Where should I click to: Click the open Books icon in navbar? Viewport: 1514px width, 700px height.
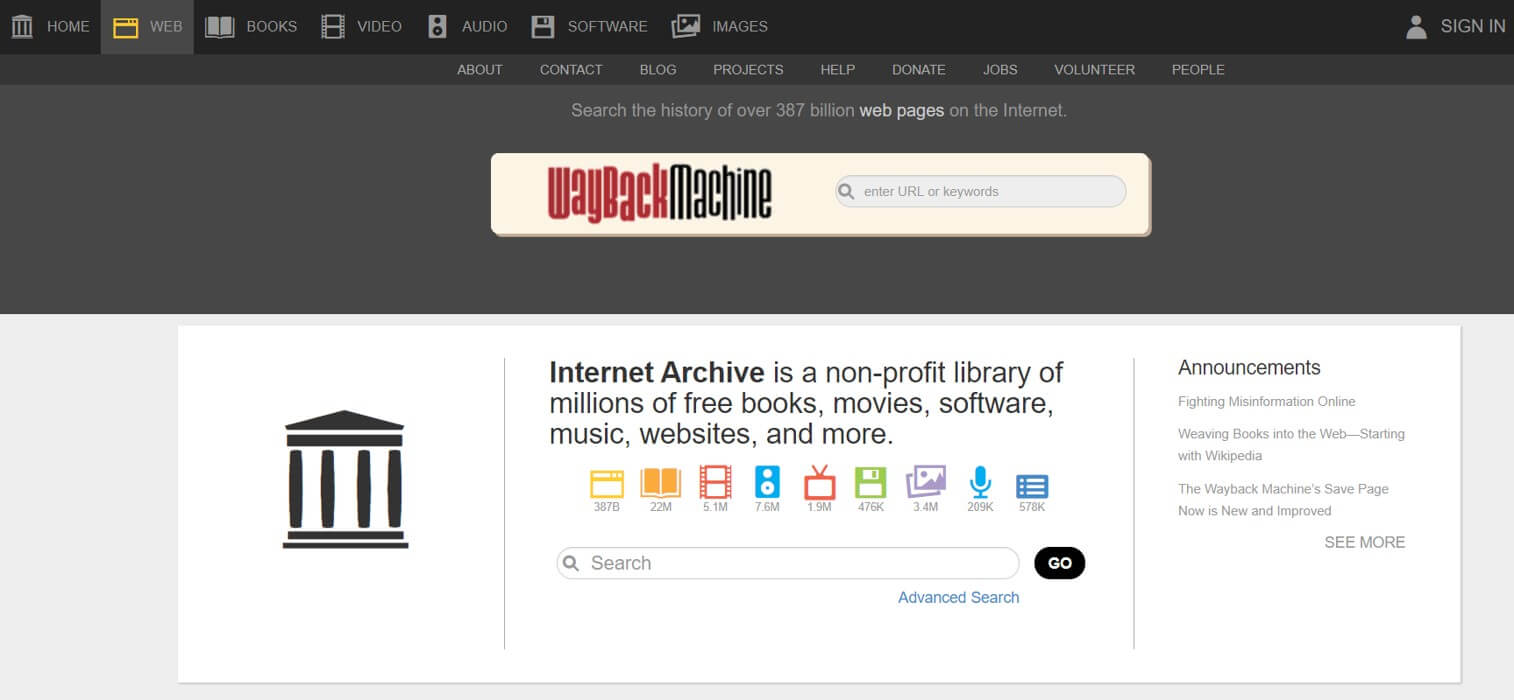tap(220, 27)
